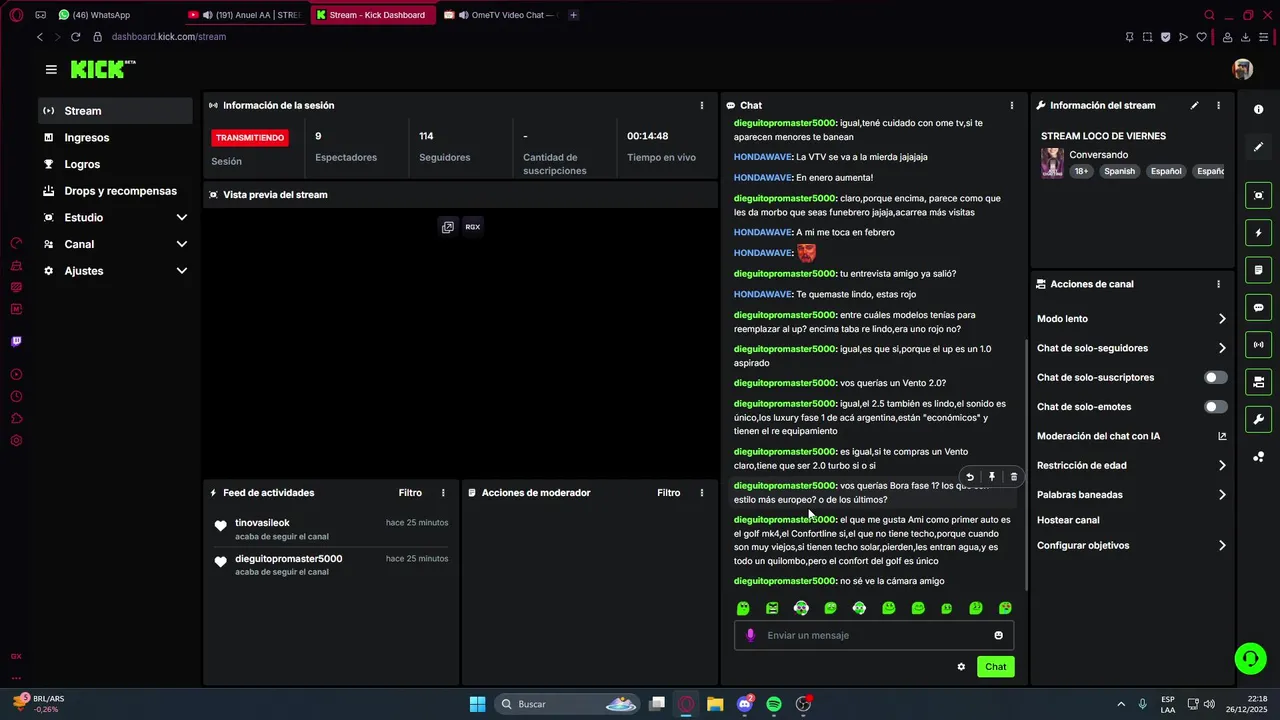Open Acciones de moderador three-dot options
Screen dimensions: 1280x720
coord(701,493)
